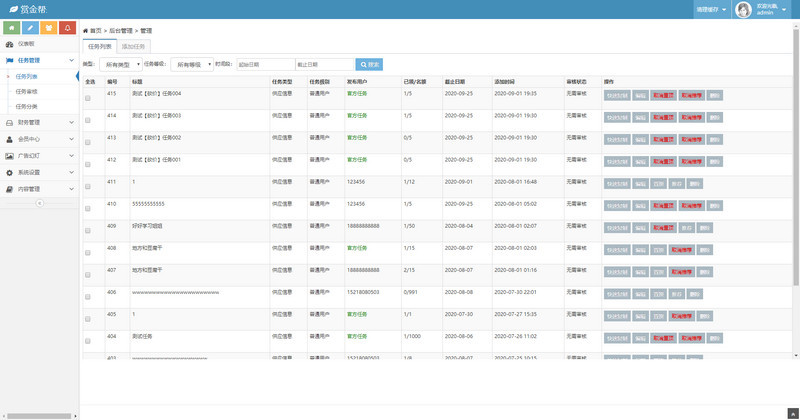Switch to the 任务列表 tab
Viewport: 800px width, 420px height.
pyautogui.click(x=99, y=46)
